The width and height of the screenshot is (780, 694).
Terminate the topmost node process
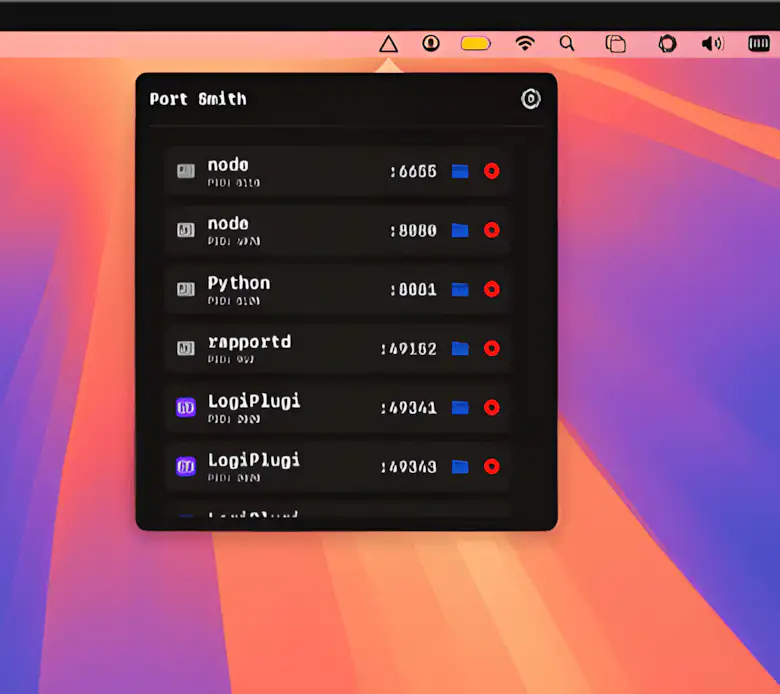[x=491, y=171]
